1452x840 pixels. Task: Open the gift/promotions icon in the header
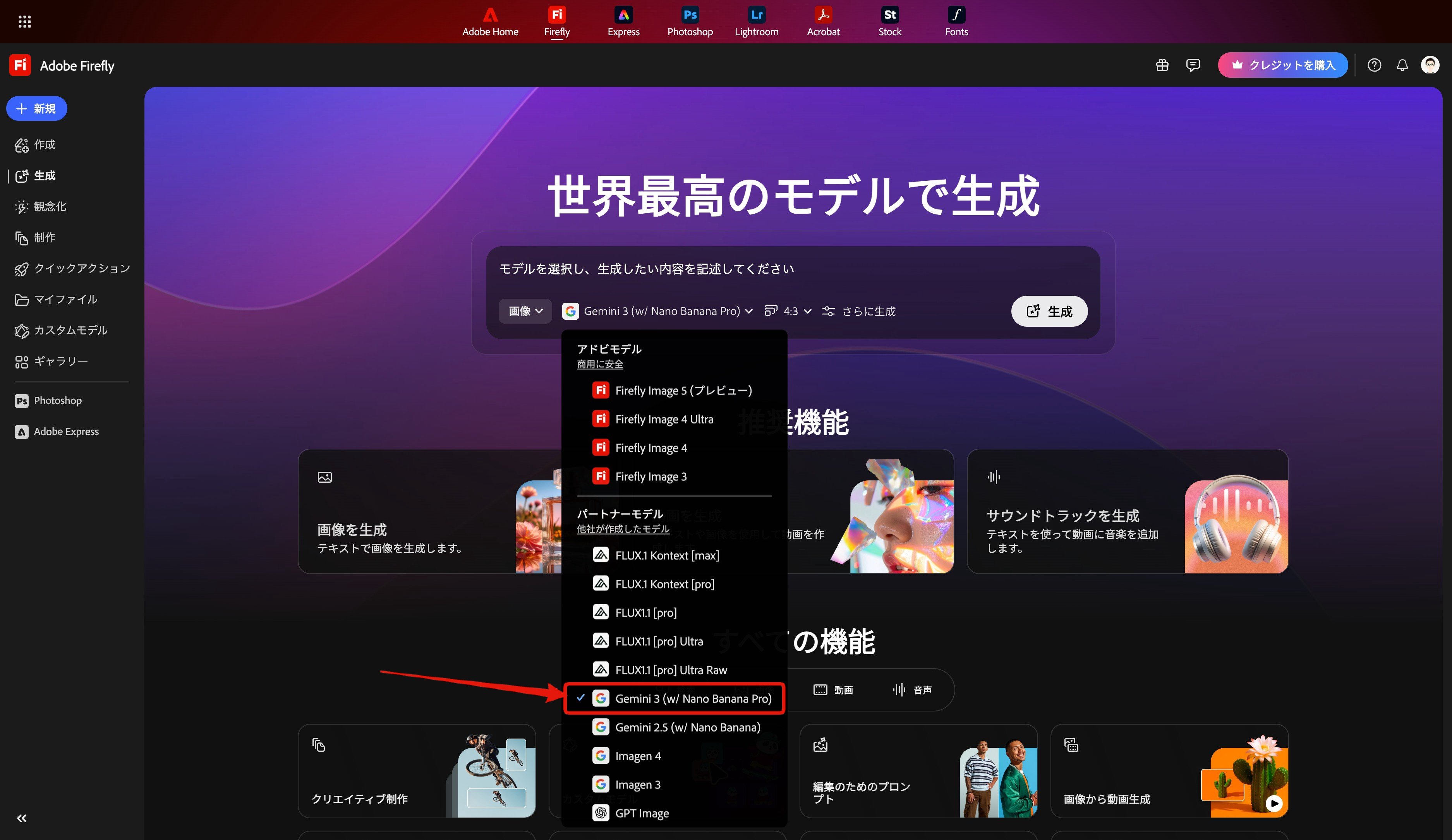[1162, 65]
